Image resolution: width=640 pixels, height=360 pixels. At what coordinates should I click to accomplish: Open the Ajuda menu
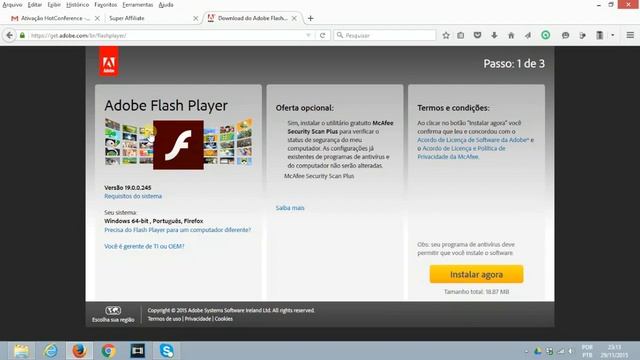tap(166, 5)
